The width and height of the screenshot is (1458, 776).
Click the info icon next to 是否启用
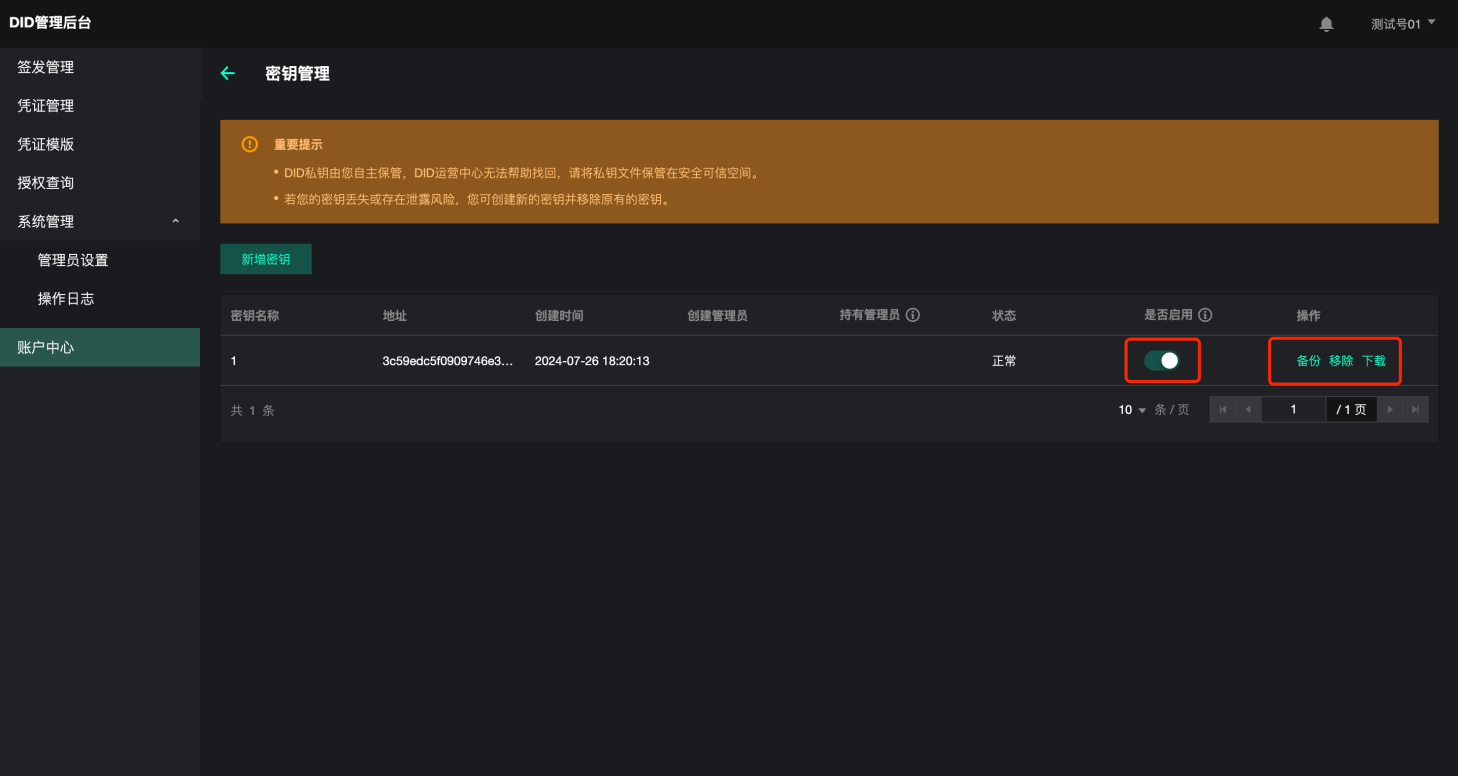tap(1205, 315)
